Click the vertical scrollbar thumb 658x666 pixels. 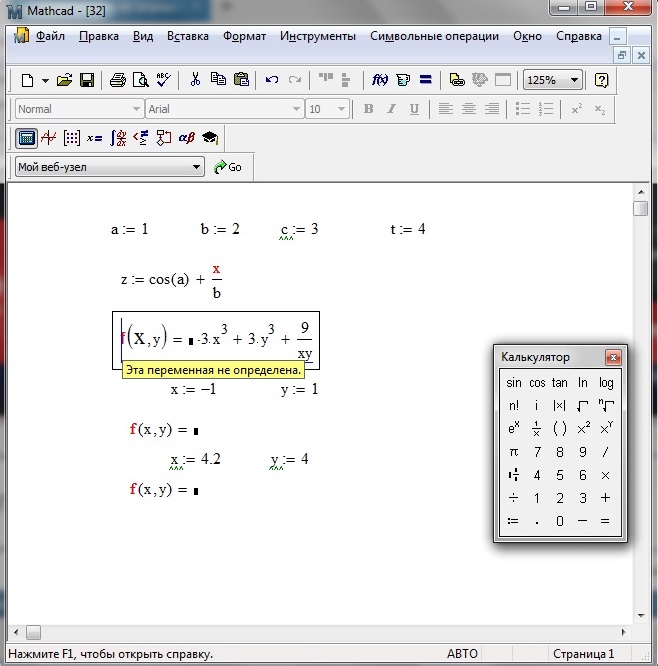pyautogui.click(x=640, y=209)
